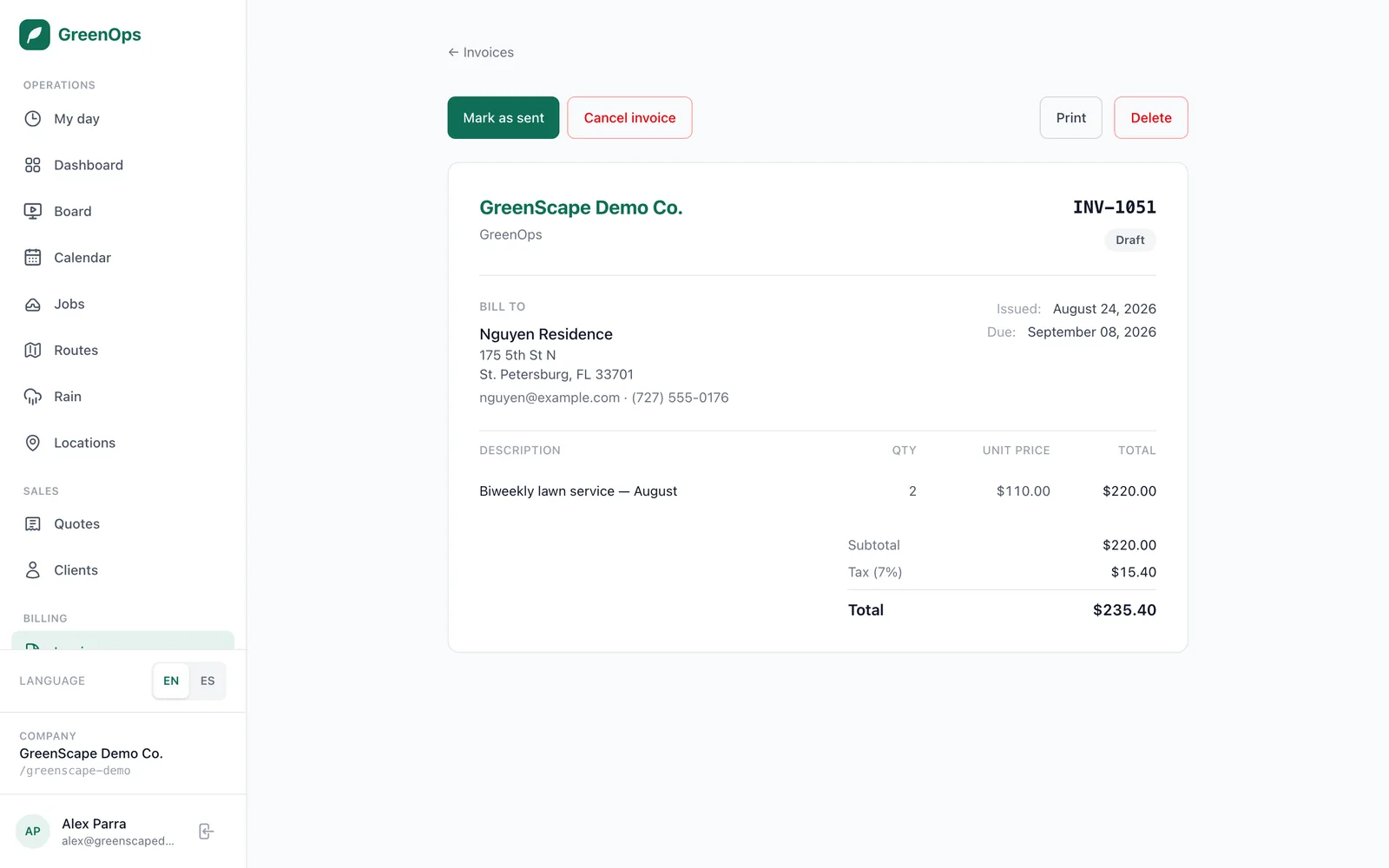Switch language to ES
Viewport: 1389px width, 868px height.
[207, 681]
